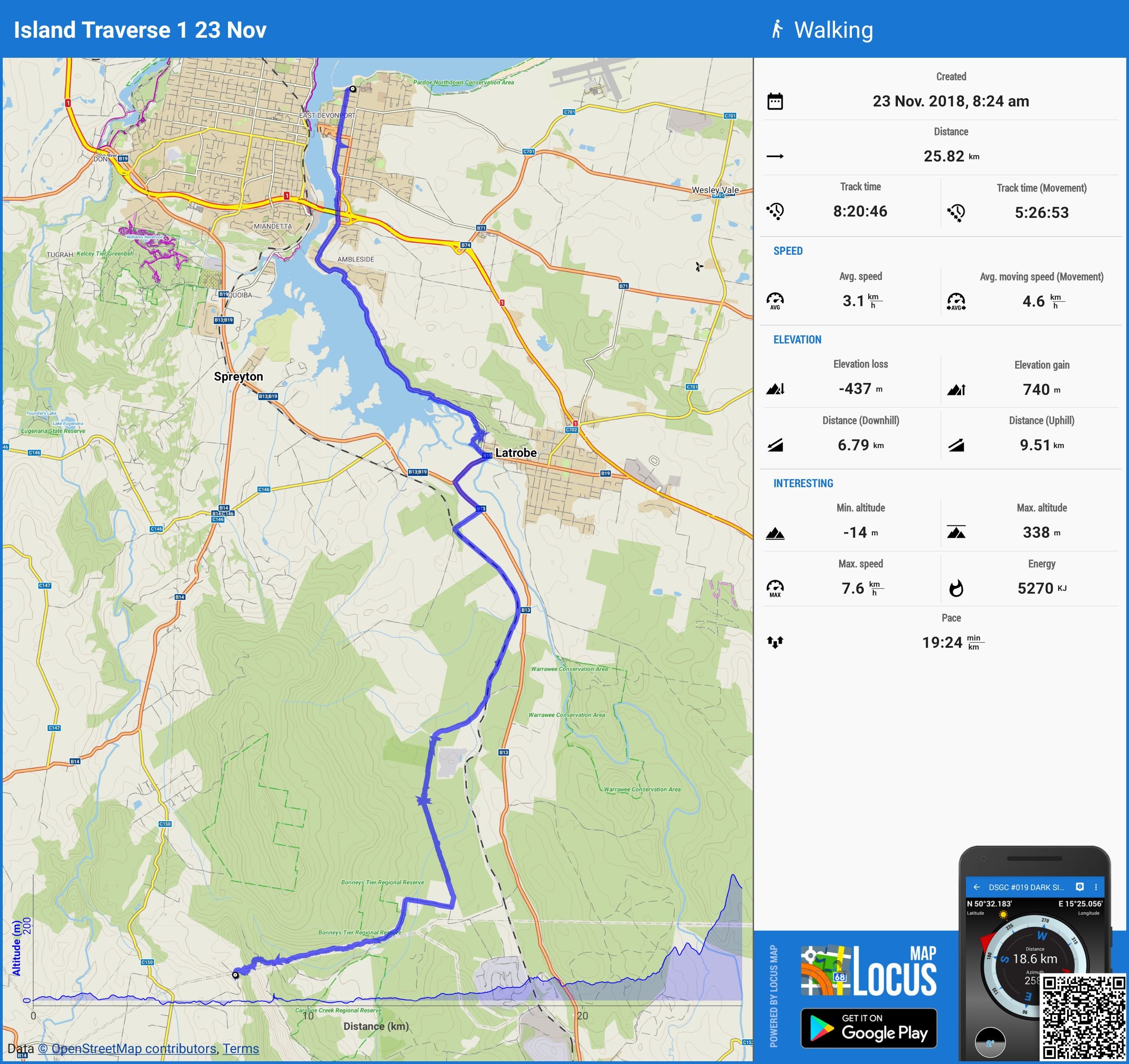Click the track start marker in East Devonport
The height and width of the screenshot is (1064, 1129).
(x=353, y=89)
